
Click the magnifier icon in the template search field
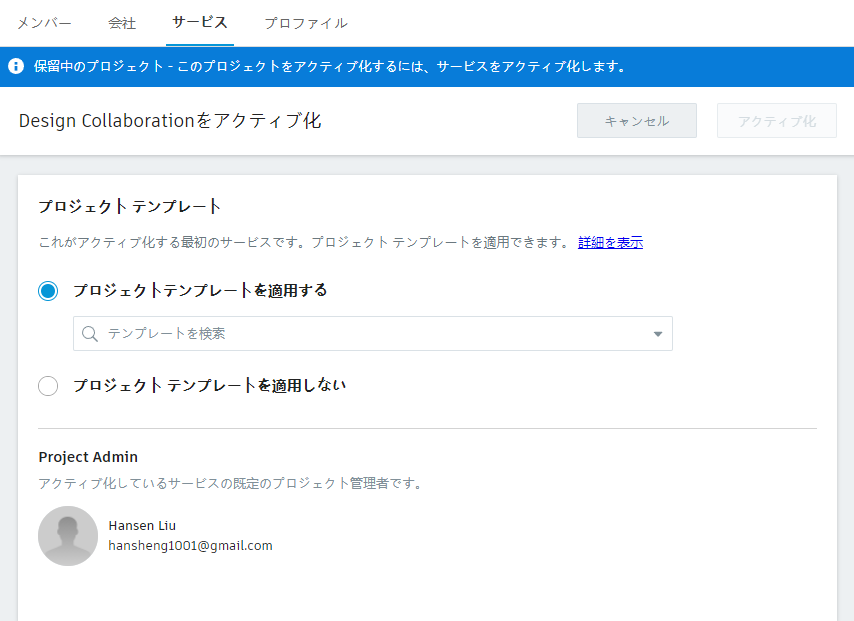[x=90, y=333]
